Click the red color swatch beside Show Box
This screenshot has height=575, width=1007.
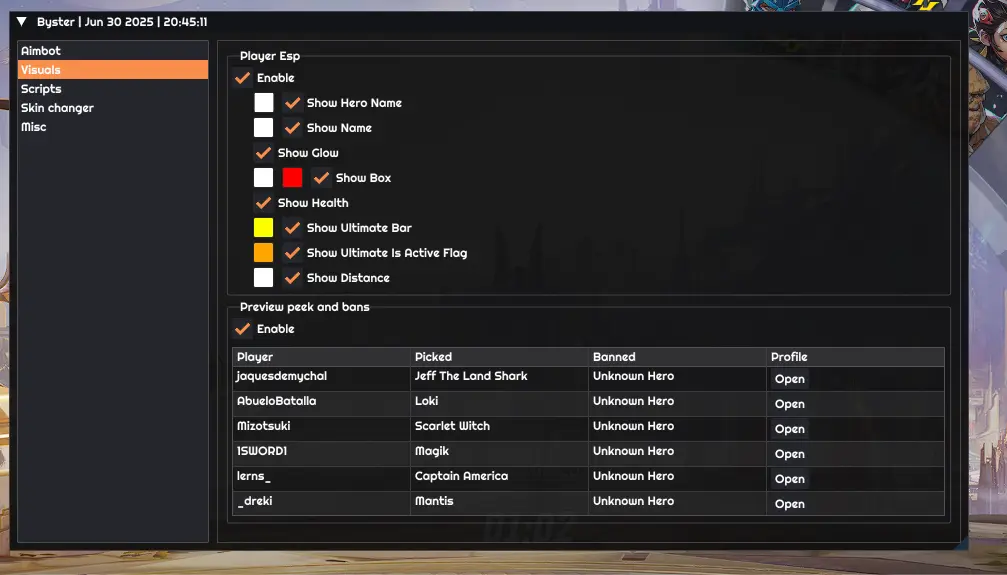[292, 178]
